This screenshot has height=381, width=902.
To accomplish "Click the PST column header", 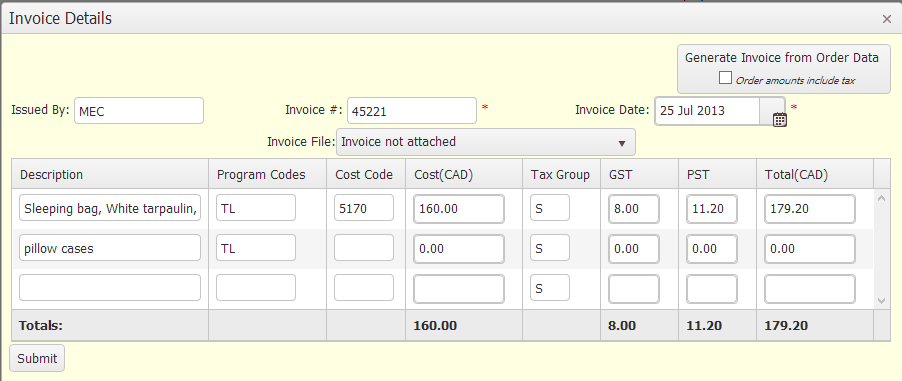I will pyautogui.click(x=717, y=174).
